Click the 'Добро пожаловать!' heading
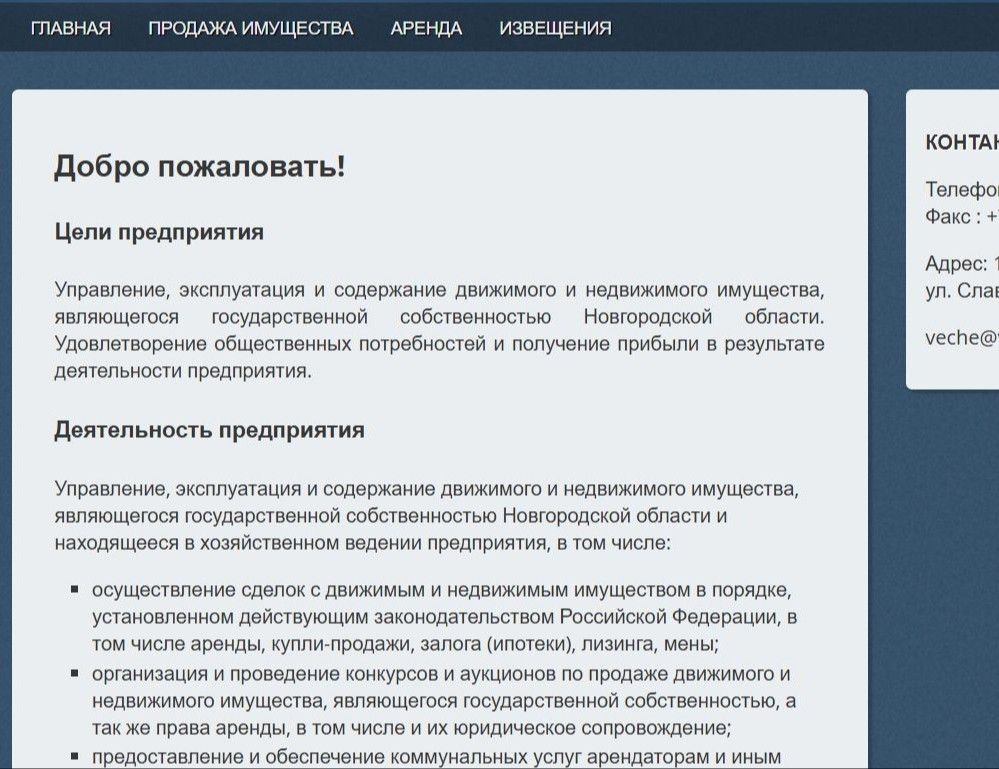Screen dimensions: 999x769 tap(199, 166)
